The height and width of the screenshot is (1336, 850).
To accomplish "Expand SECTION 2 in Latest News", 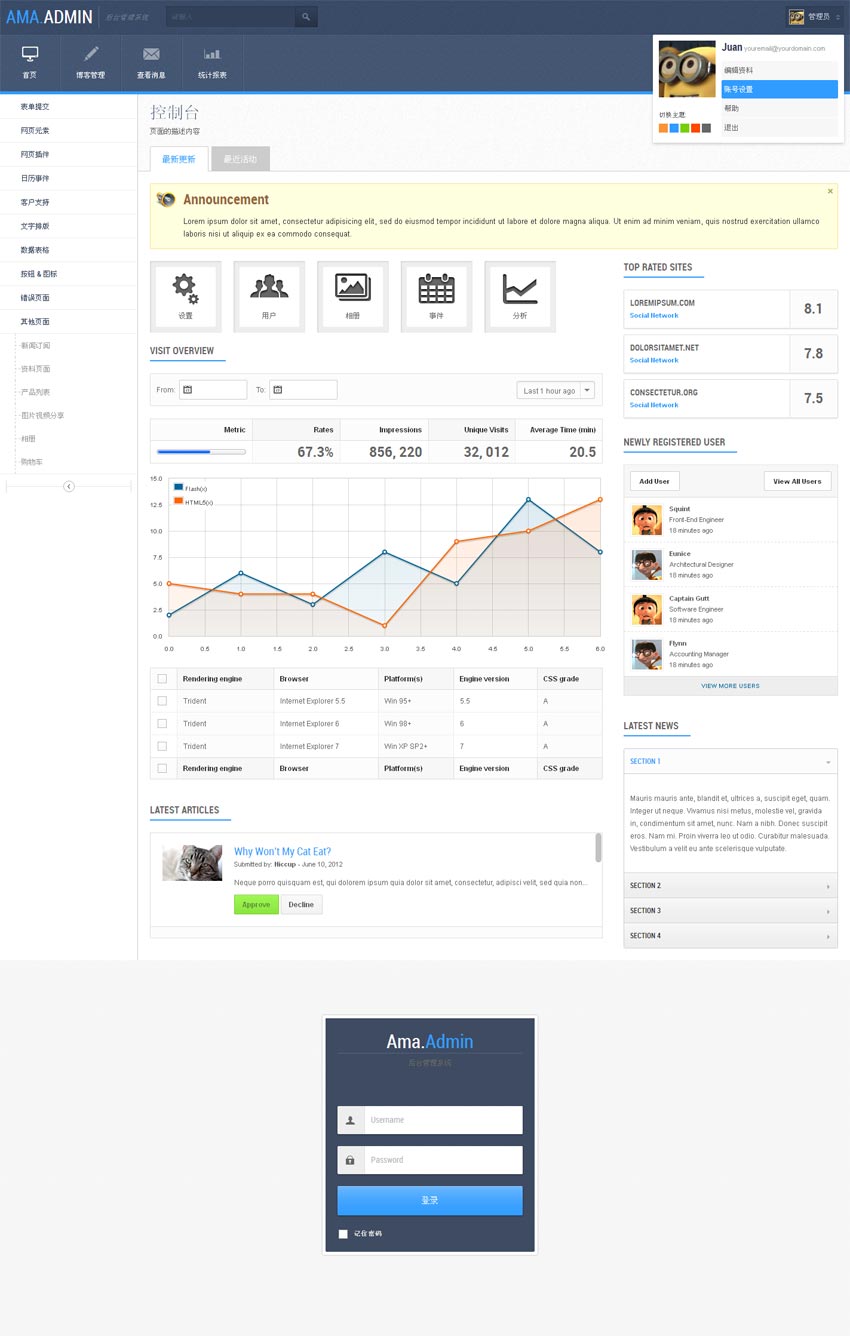I will 730,886.
